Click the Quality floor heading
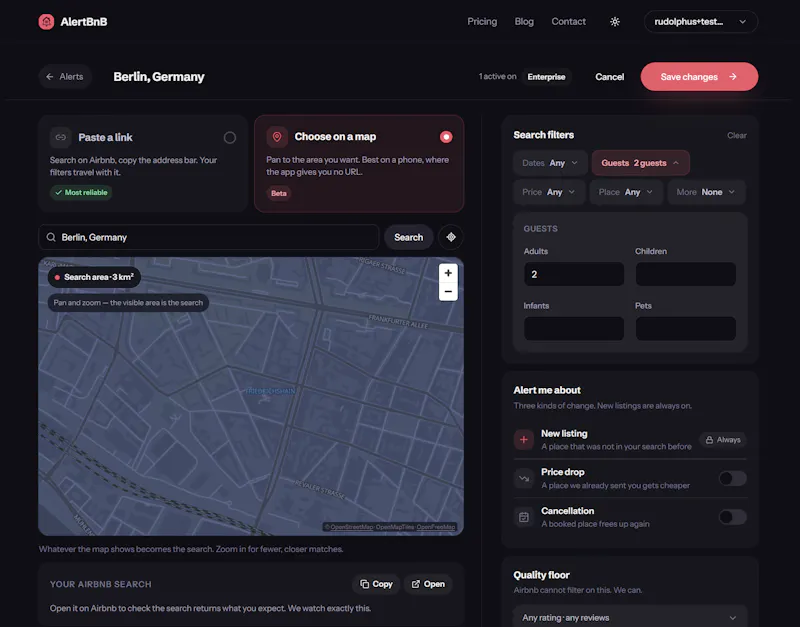This screenshot has width=800, height=627. pyautogui.click(x=541, y=575)
